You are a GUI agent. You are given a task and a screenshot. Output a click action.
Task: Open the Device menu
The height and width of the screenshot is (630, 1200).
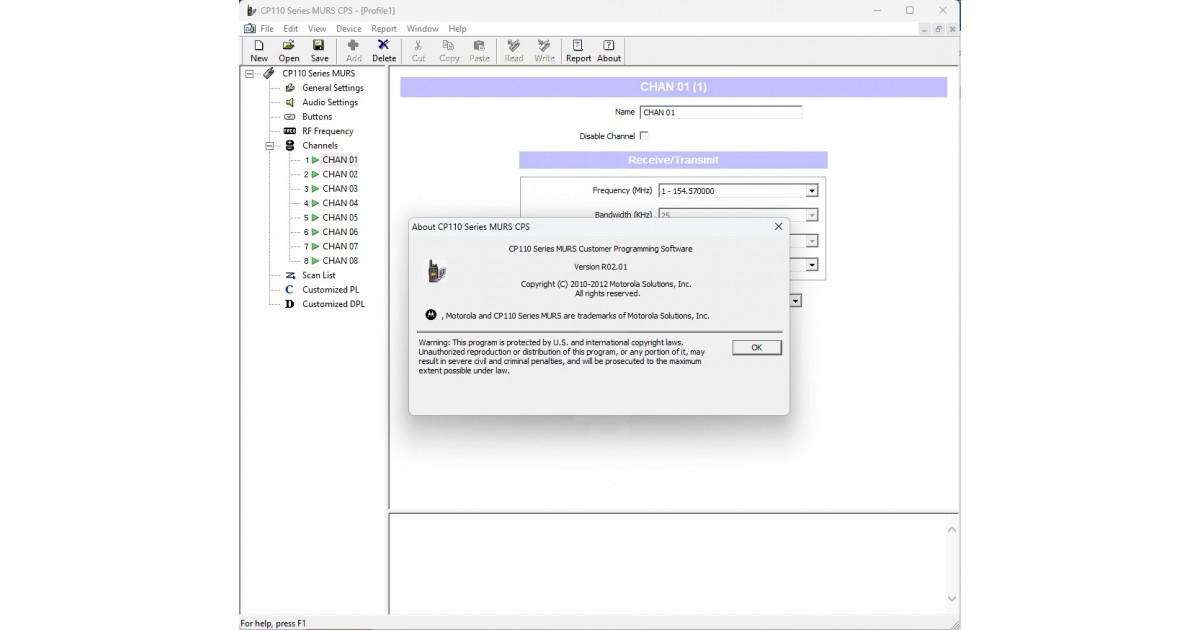coord(349,29)
